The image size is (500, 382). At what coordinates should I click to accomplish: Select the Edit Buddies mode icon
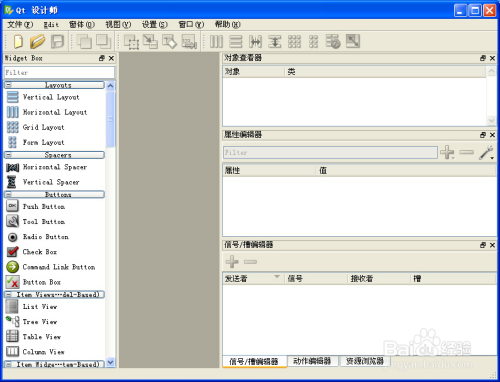click(x=170, y=42)
